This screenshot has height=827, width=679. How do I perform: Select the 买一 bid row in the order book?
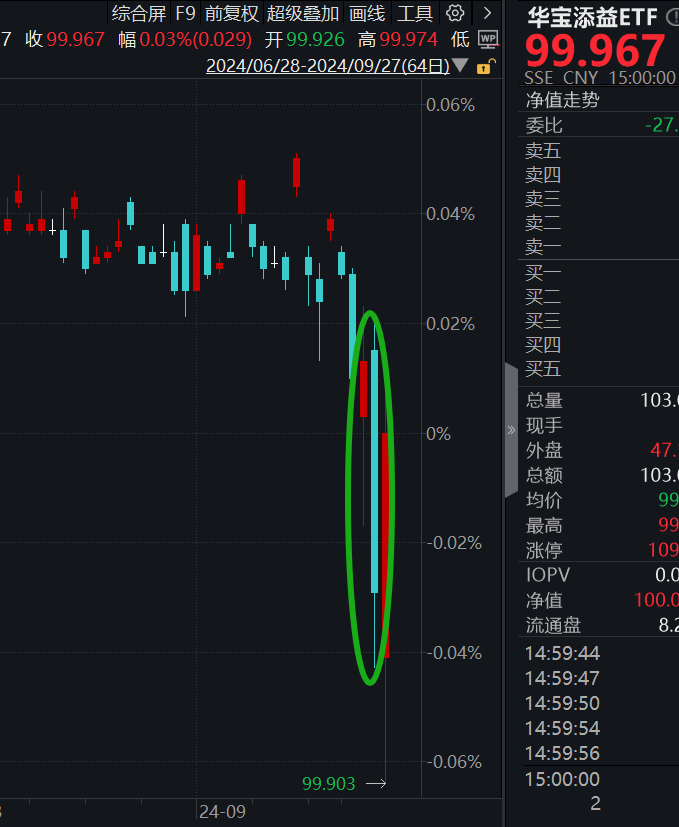point(544,272)
